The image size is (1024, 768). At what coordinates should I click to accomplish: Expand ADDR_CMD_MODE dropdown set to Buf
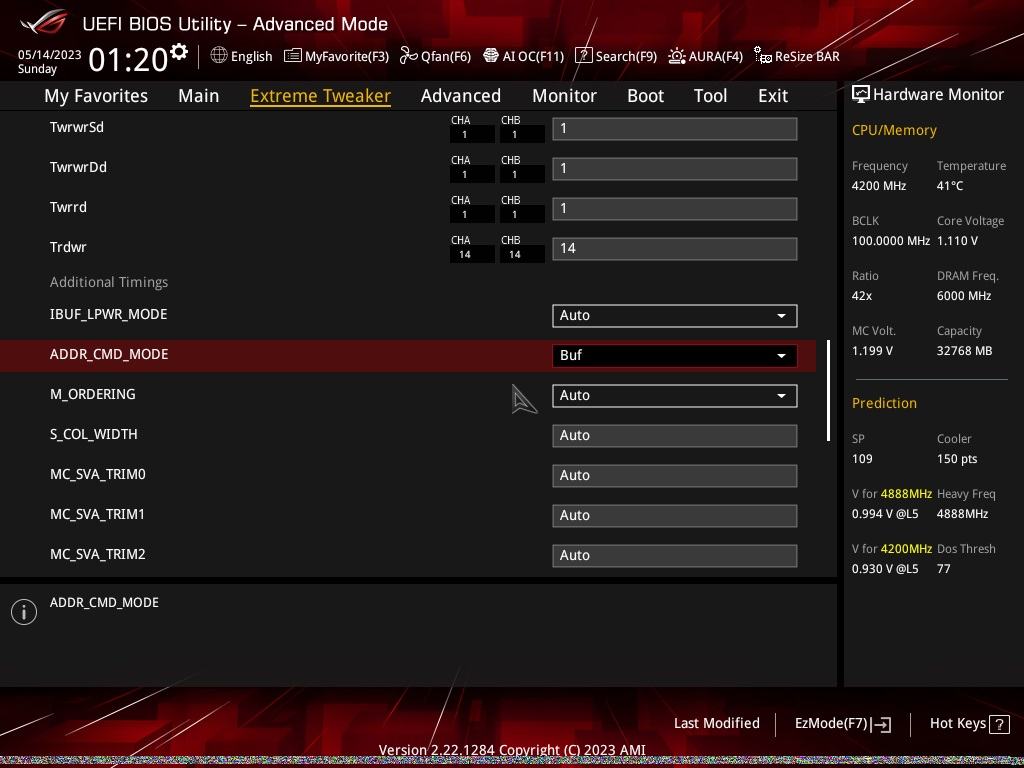[x=675, y=355]
